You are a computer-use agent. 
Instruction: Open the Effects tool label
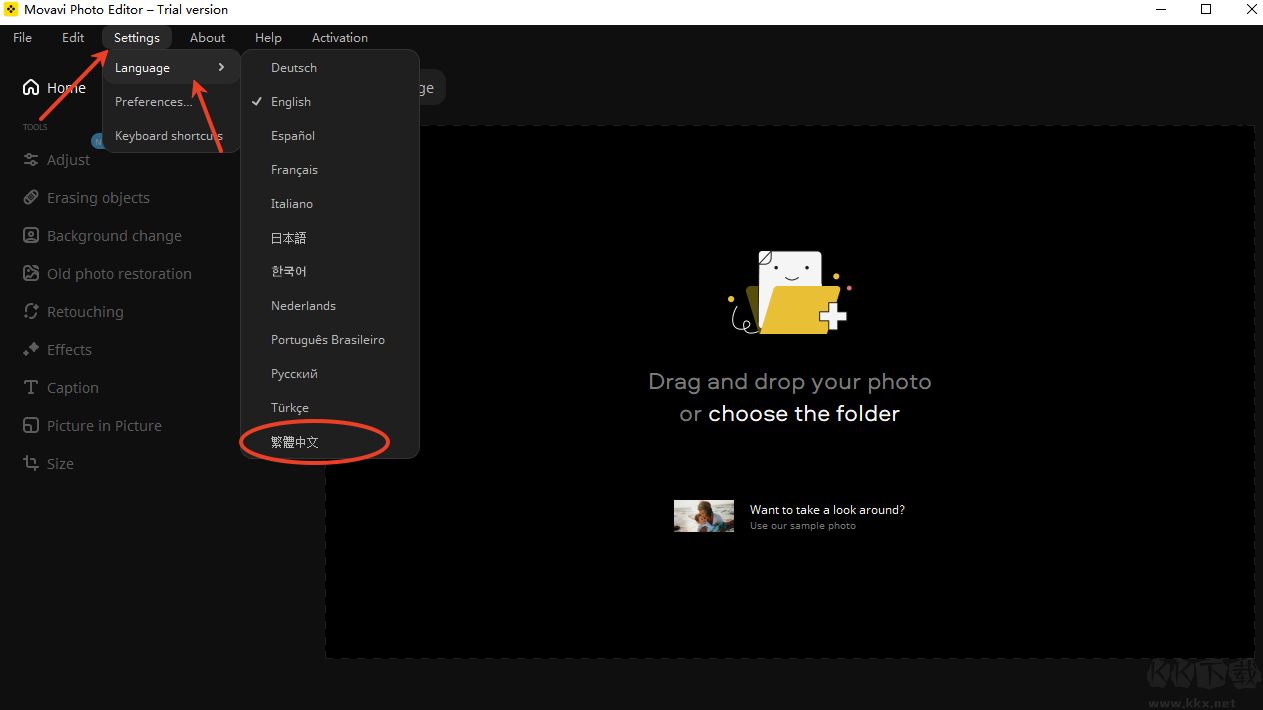[69, 350]
